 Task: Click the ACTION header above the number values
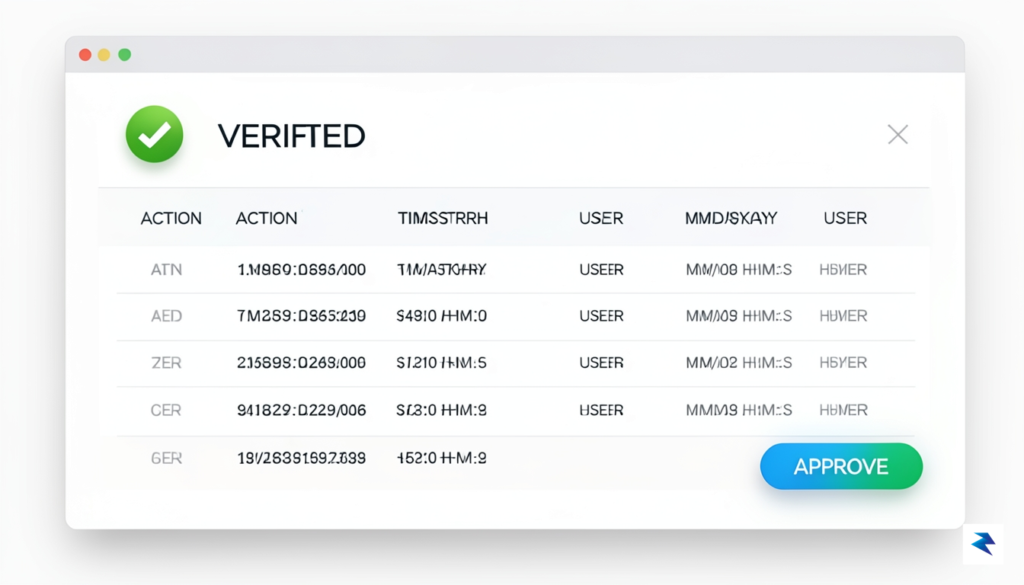pyautogui.click(x=266, y=218)
